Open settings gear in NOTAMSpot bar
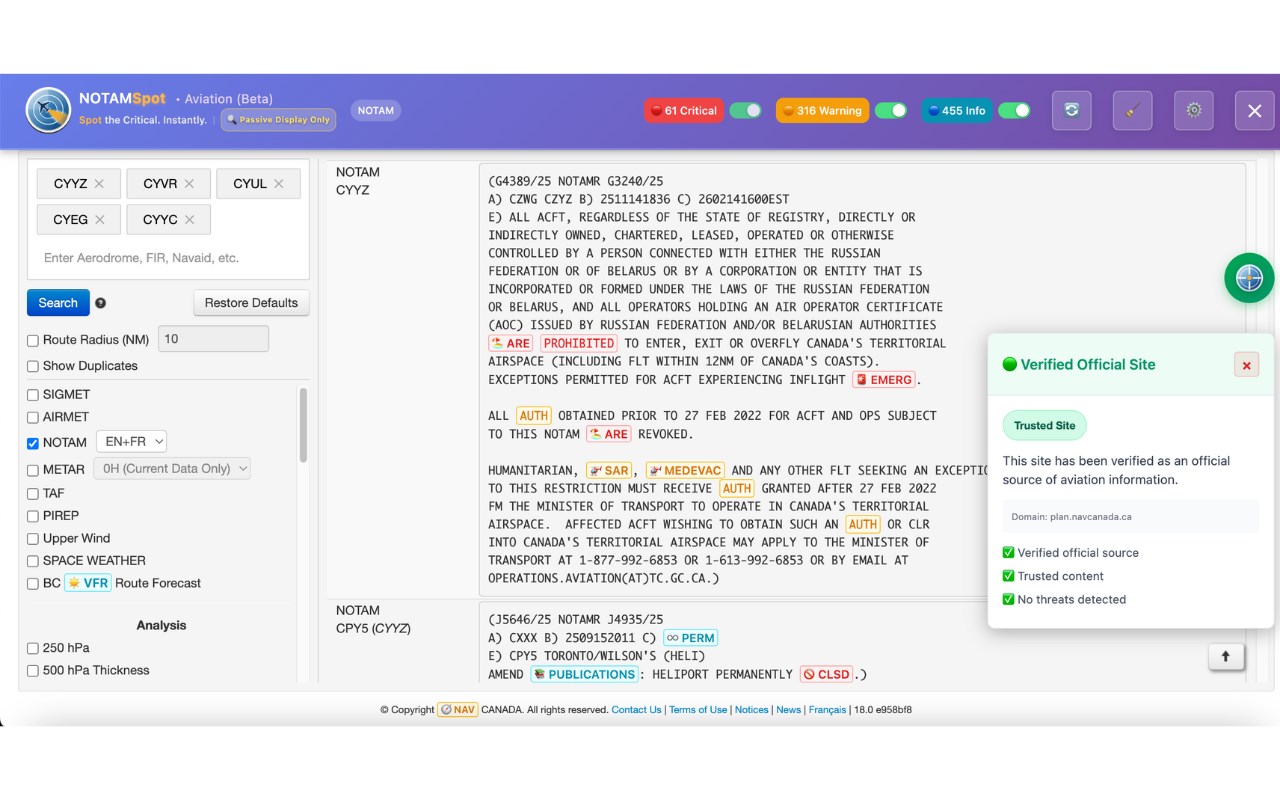 [x=1194, y=111]
